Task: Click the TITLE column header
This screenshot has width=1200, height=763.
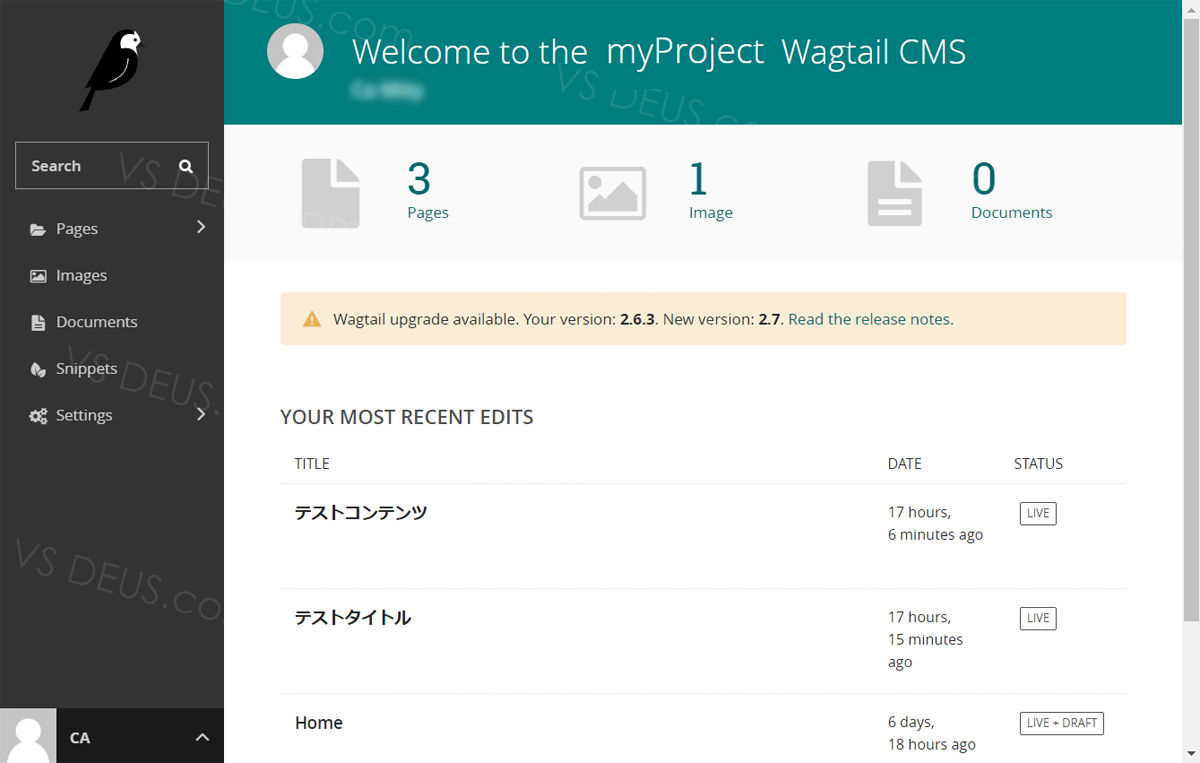Action: 312,464
